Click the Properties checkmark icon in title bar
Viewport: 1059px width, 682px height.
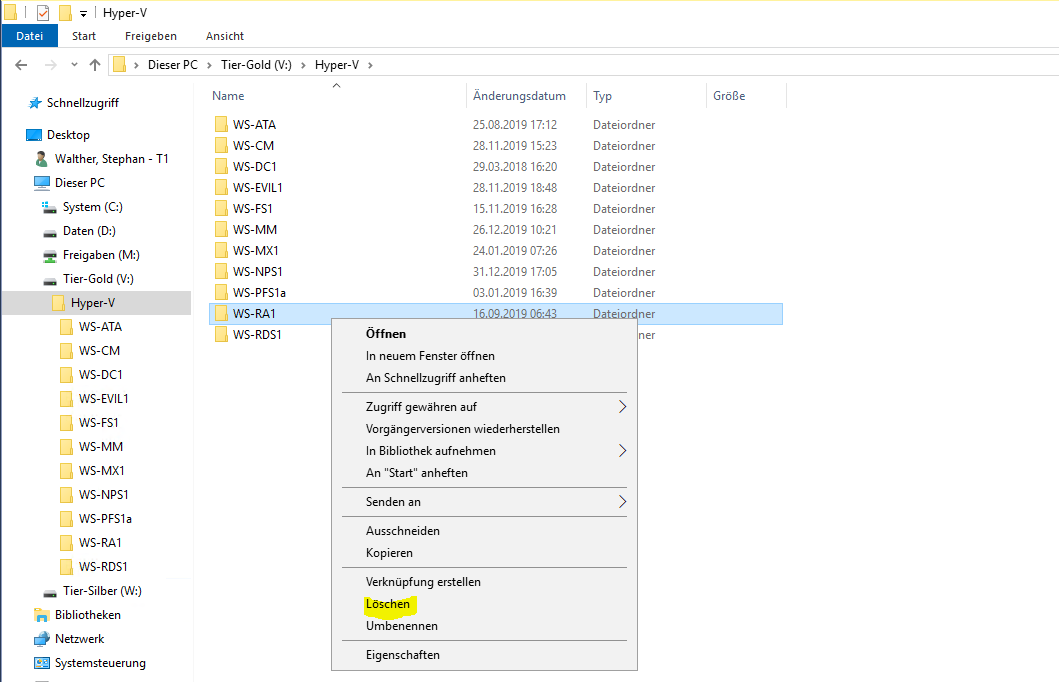[x=43, y=12]
